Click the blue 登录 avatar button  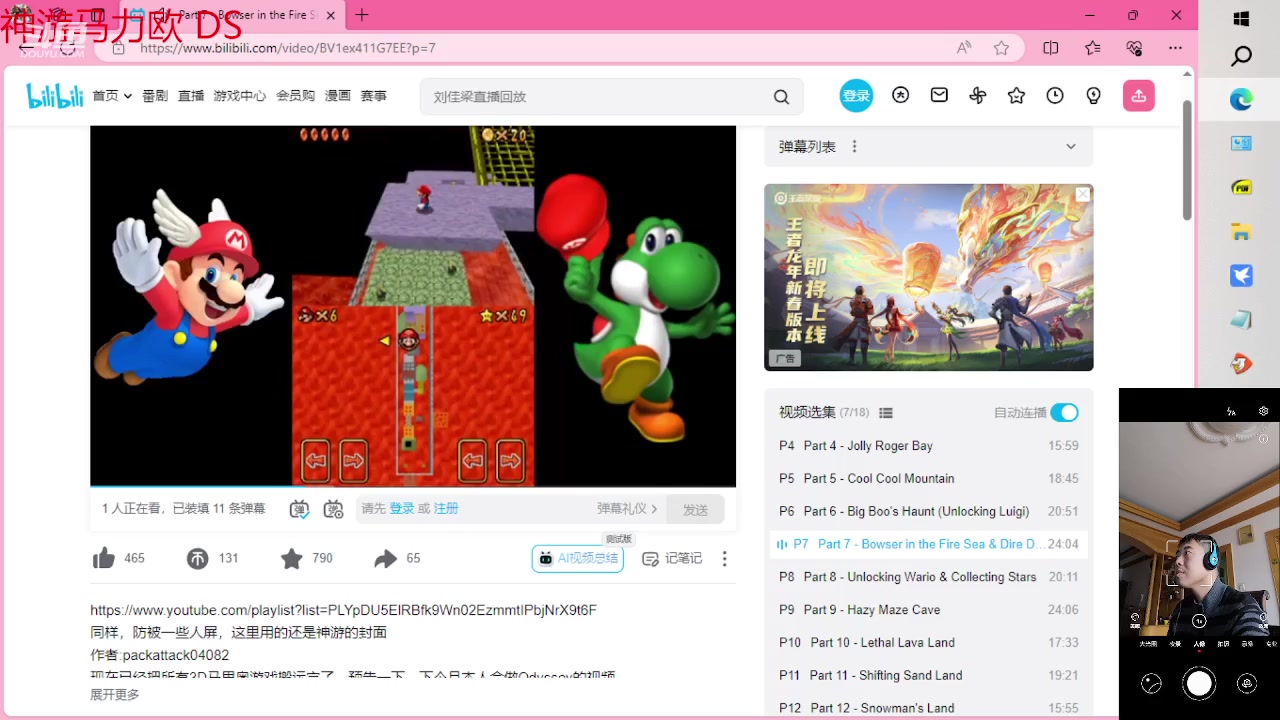point(856,96)
